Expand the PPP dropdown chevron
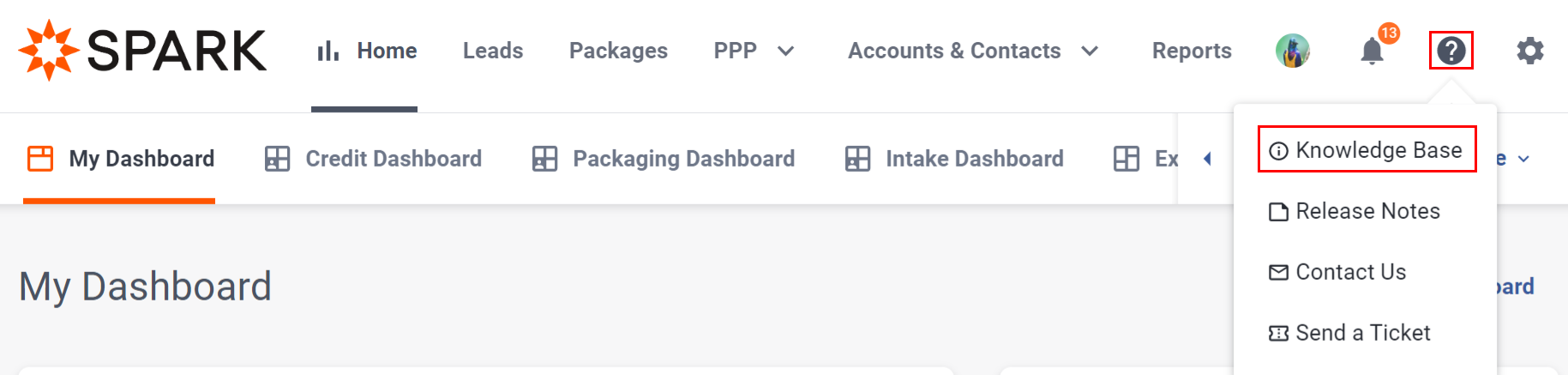 coord(785,51)
